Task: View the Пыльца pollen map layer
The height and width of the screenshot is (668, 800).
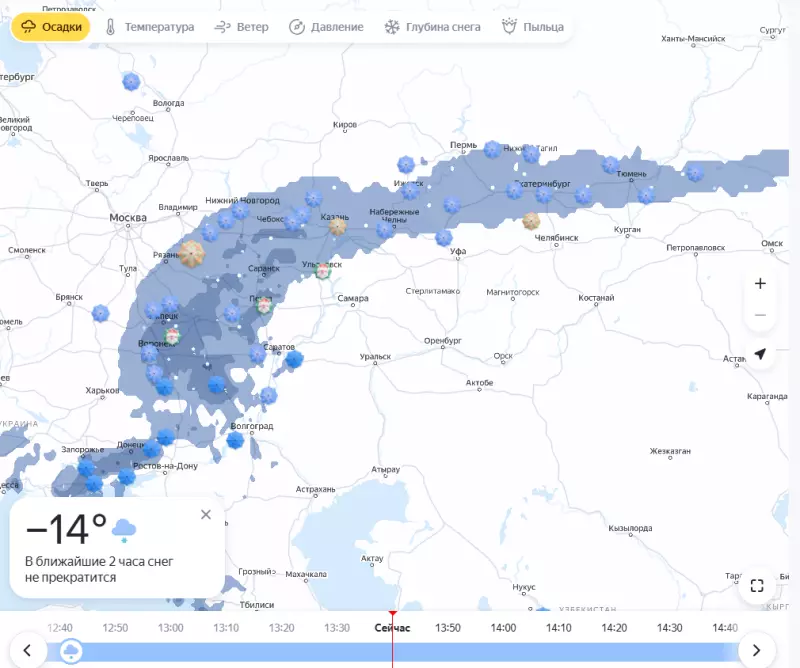Action: coord(533,27)
